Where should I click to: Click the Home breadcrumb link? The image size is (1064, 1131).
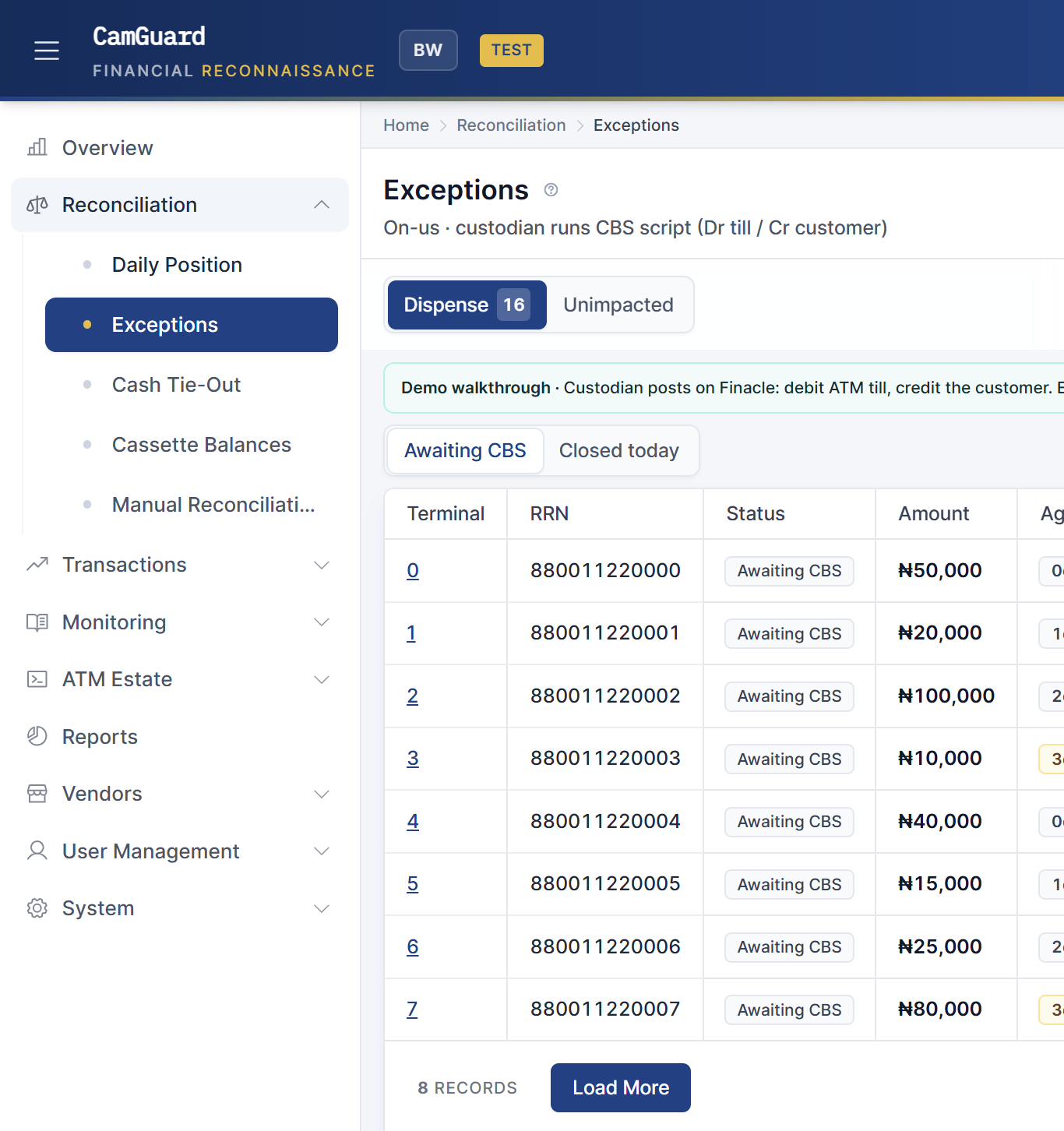[x=406, y=125]
